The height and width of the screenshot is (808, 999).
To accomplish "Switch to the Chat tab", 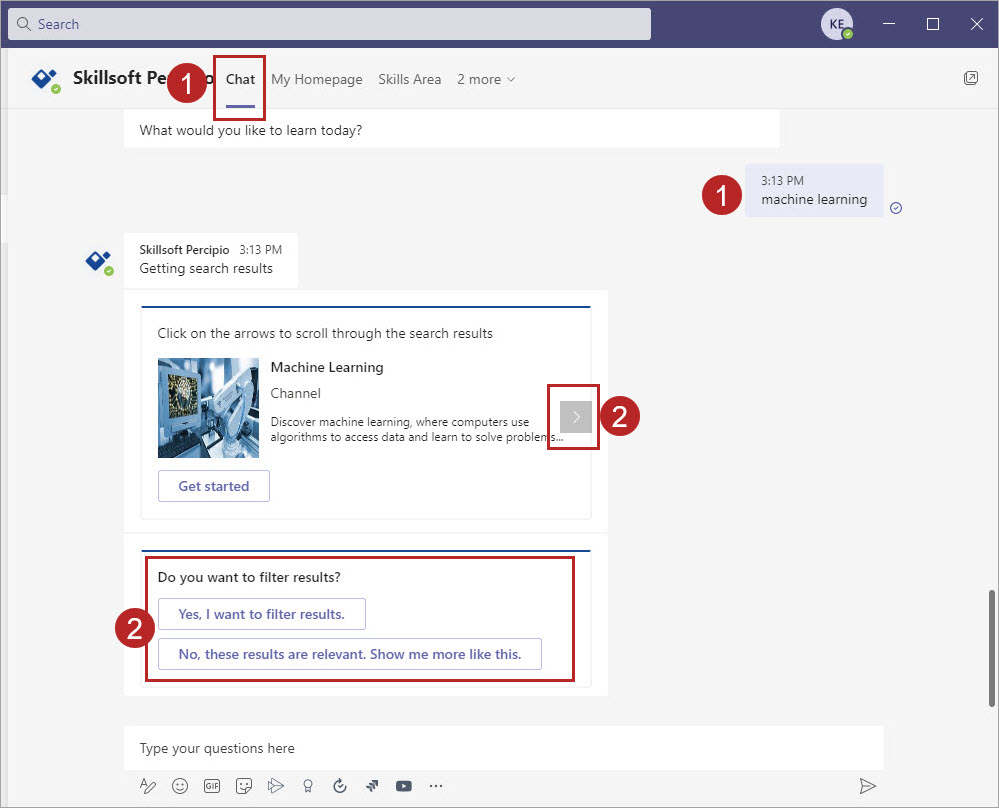I will [x=240, y=80].
